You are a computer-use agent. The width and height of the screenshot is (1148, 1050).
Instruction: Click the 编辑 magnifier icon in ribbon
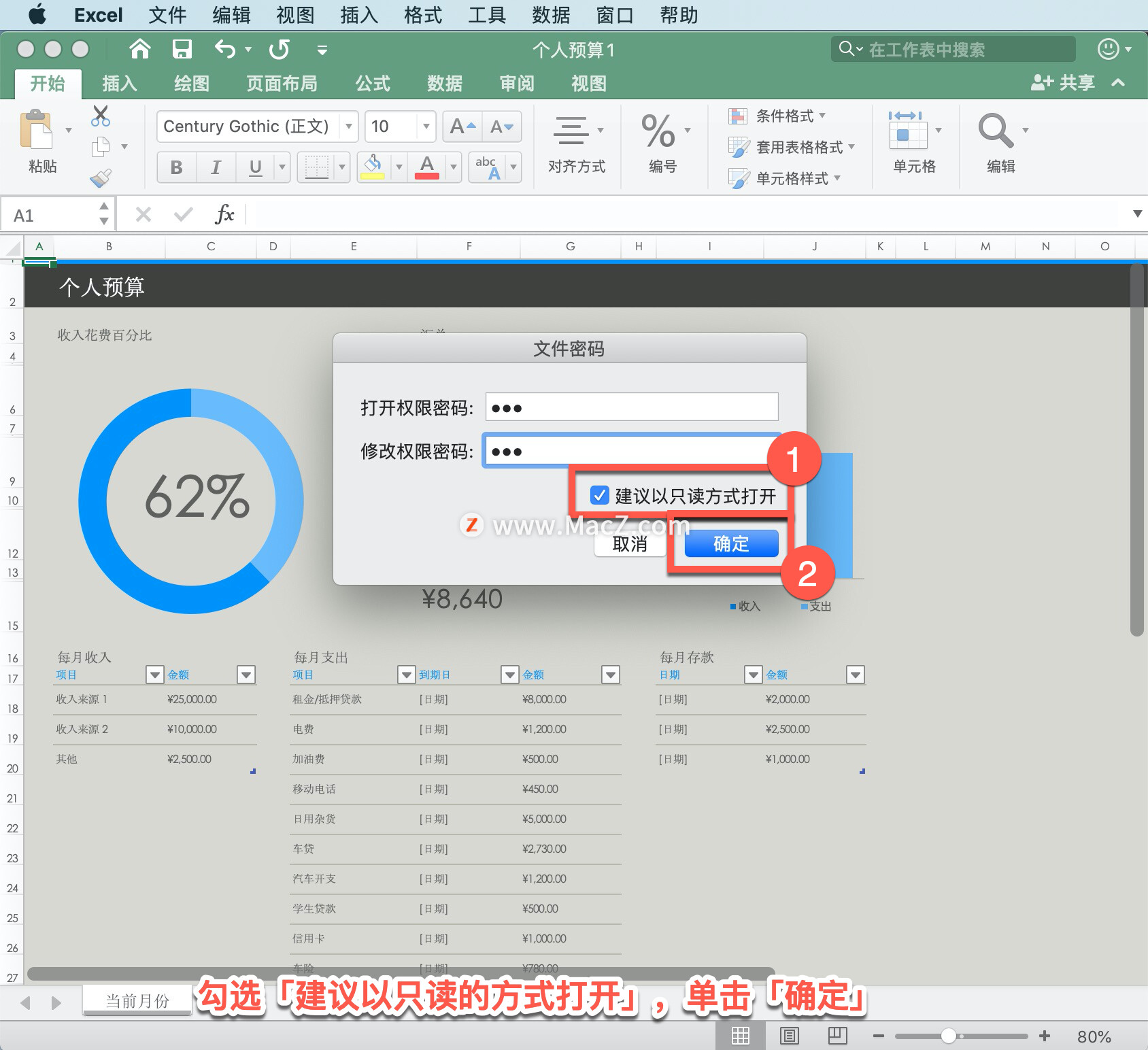click(x=996, y=131)
